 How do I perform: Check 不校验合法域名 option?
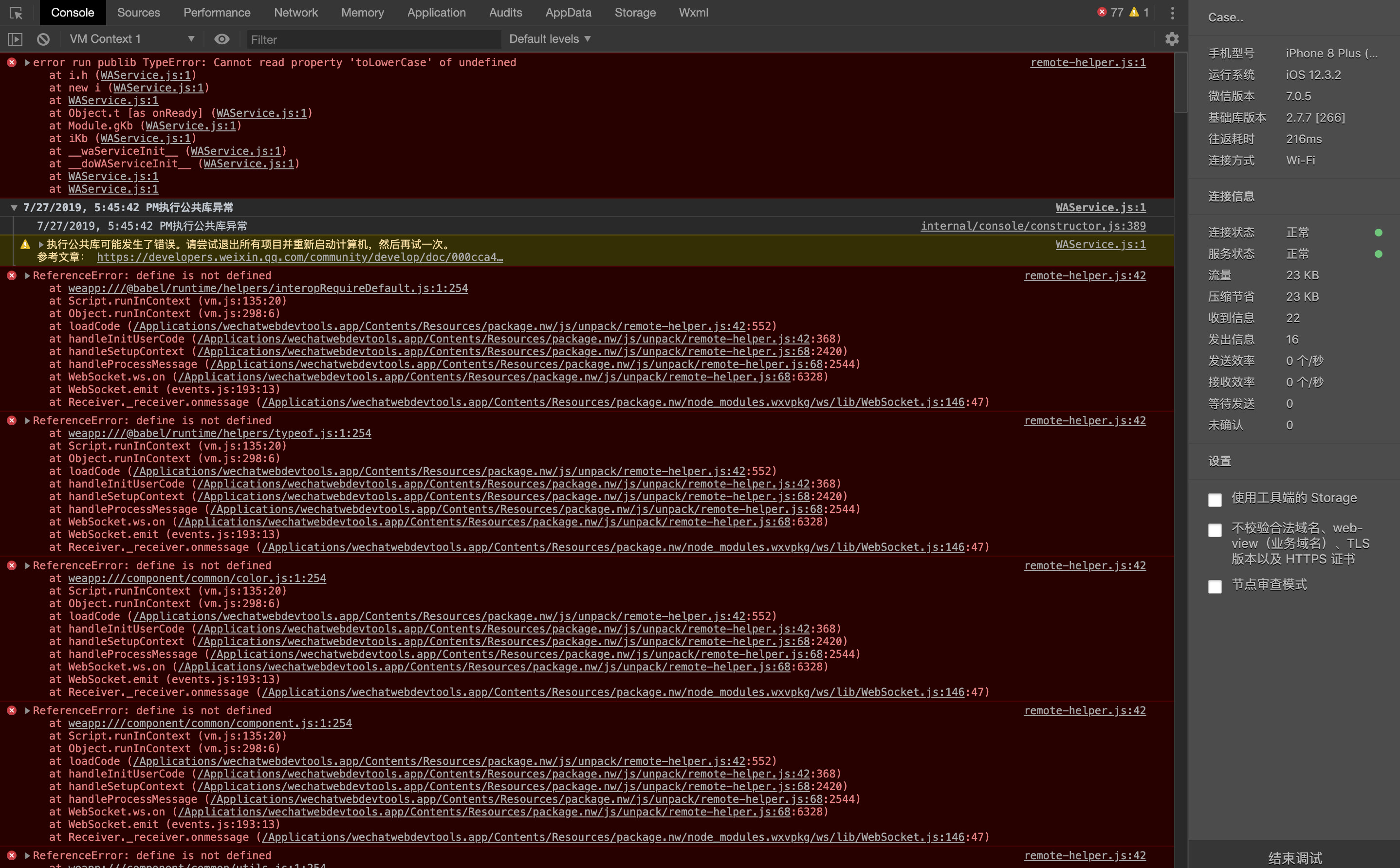1215,530
